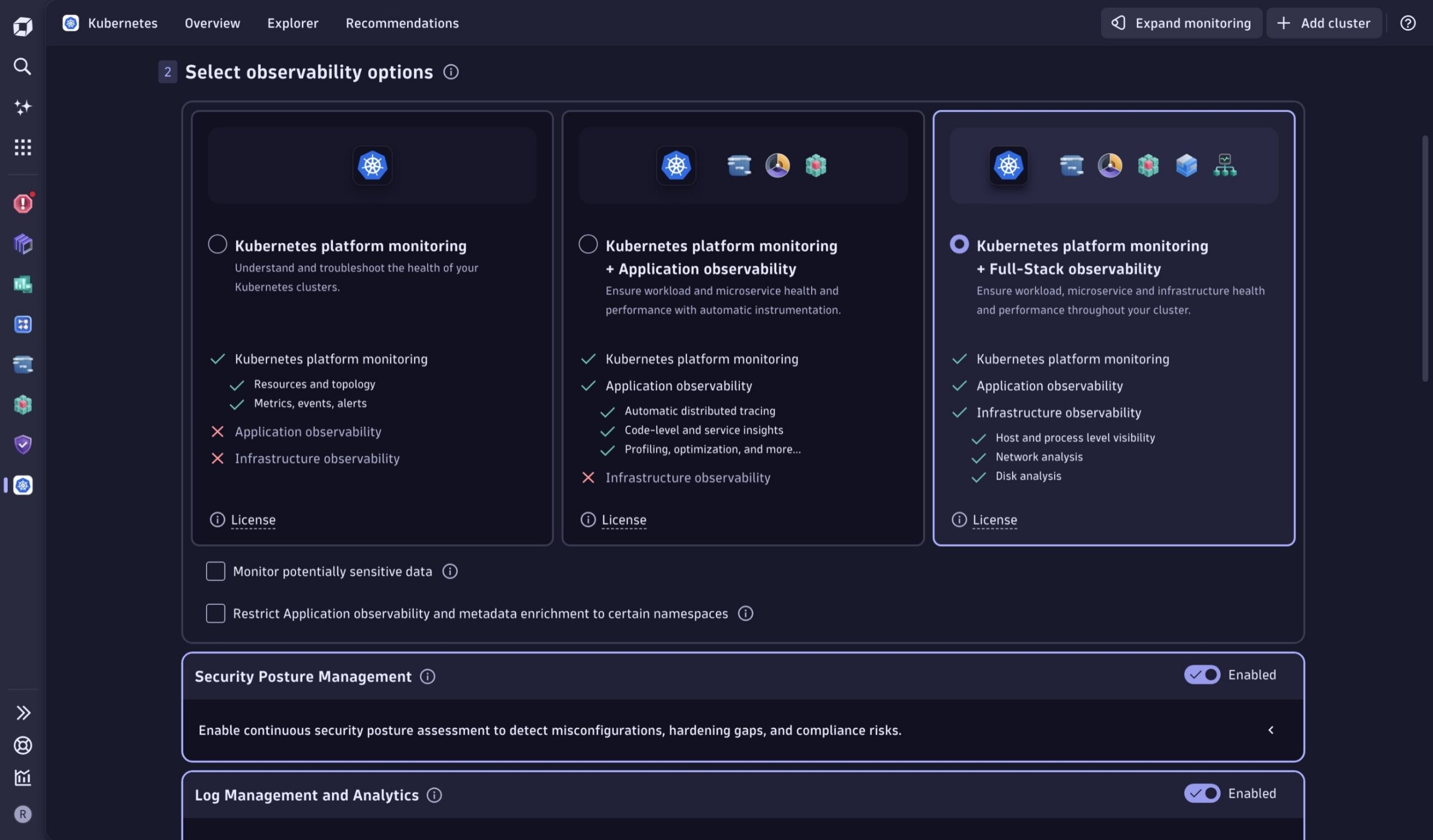
Task: Open the Problems alert icon in sidebar
Action: 23,203
